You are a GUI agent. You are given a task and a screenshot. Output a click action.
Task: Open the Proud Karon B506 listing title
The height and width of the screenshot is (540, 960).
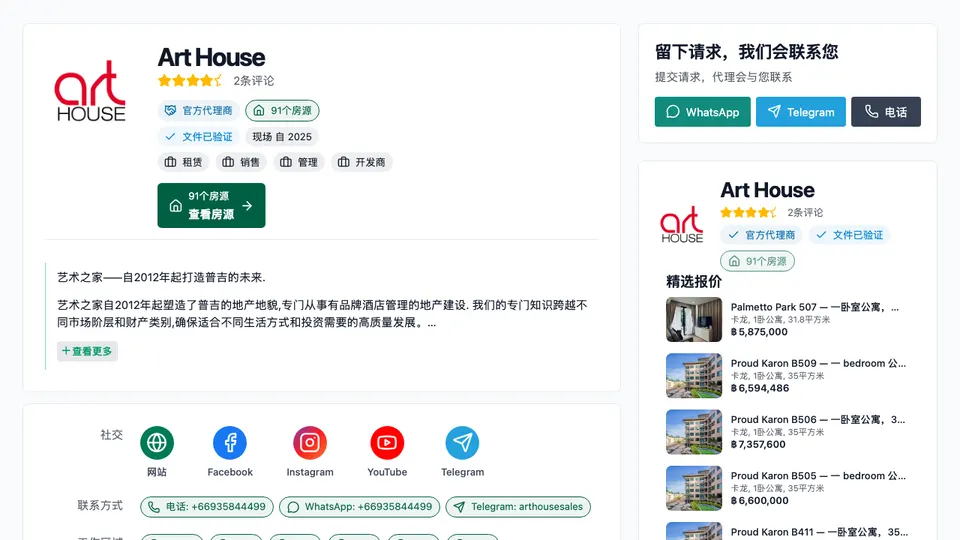pos(818,420)
